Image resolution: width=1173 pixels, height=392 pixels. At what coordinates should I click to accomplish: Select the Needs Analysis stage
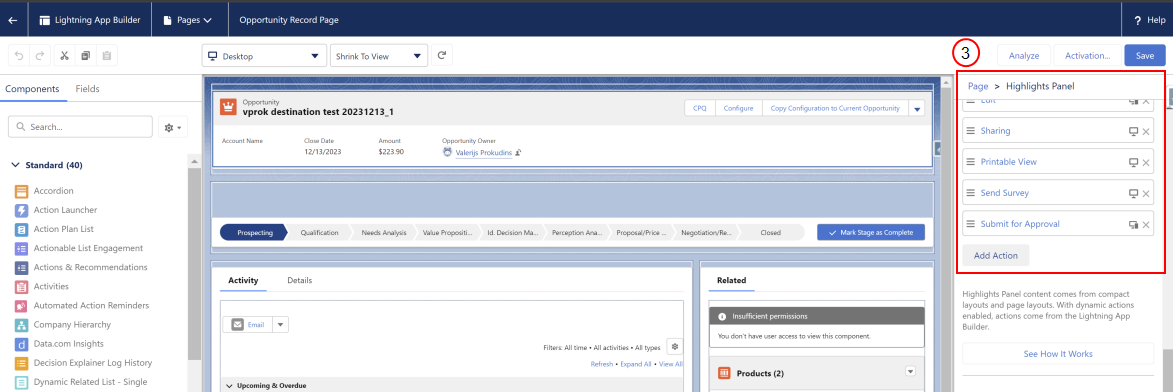[384, 233]
